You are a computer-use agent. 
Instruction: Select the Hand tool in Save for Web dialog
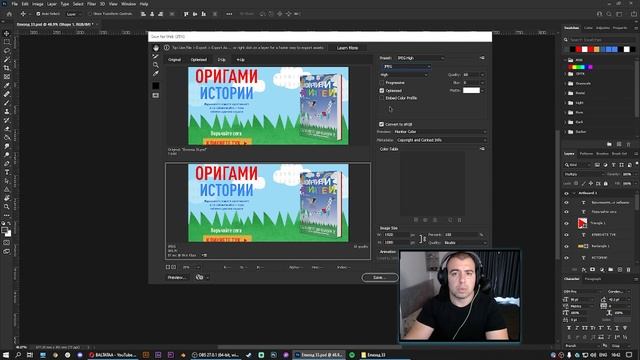(156, 48)
